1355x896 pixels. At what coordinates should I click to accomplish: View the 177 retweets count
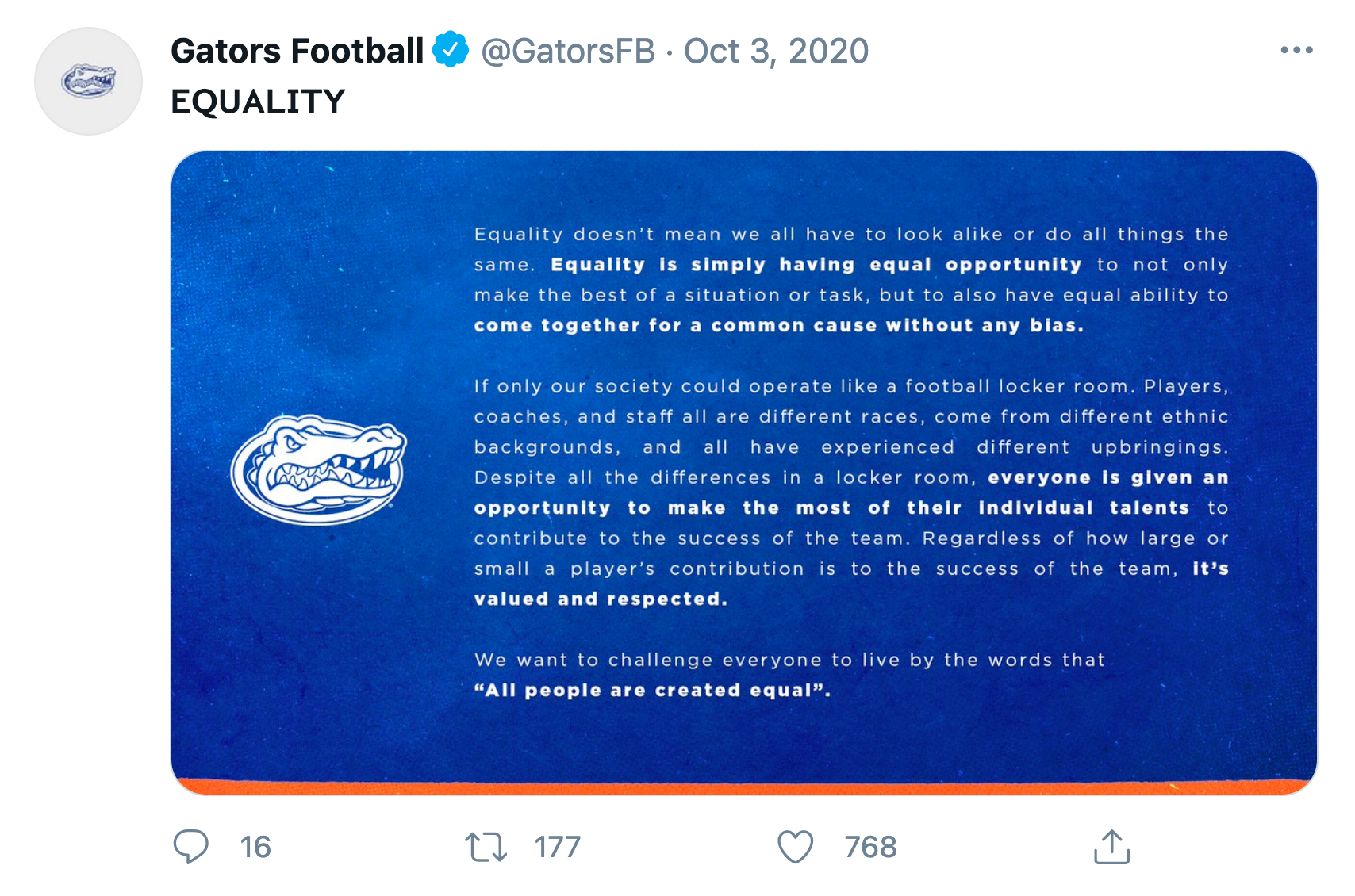pos(557,847)
